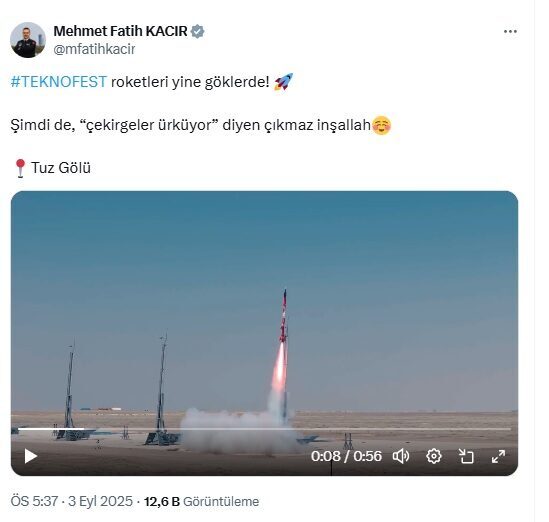
Task: Click the 0:08 / 0:56 time display
Action: (x=346, y=456)
